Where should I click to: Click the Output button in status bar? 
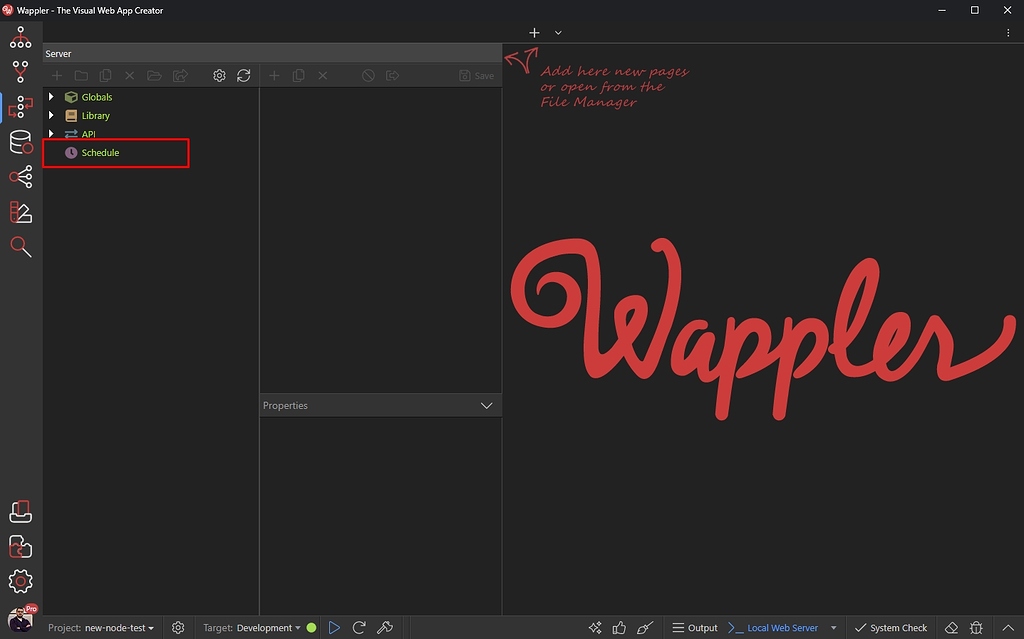[695, 628]
